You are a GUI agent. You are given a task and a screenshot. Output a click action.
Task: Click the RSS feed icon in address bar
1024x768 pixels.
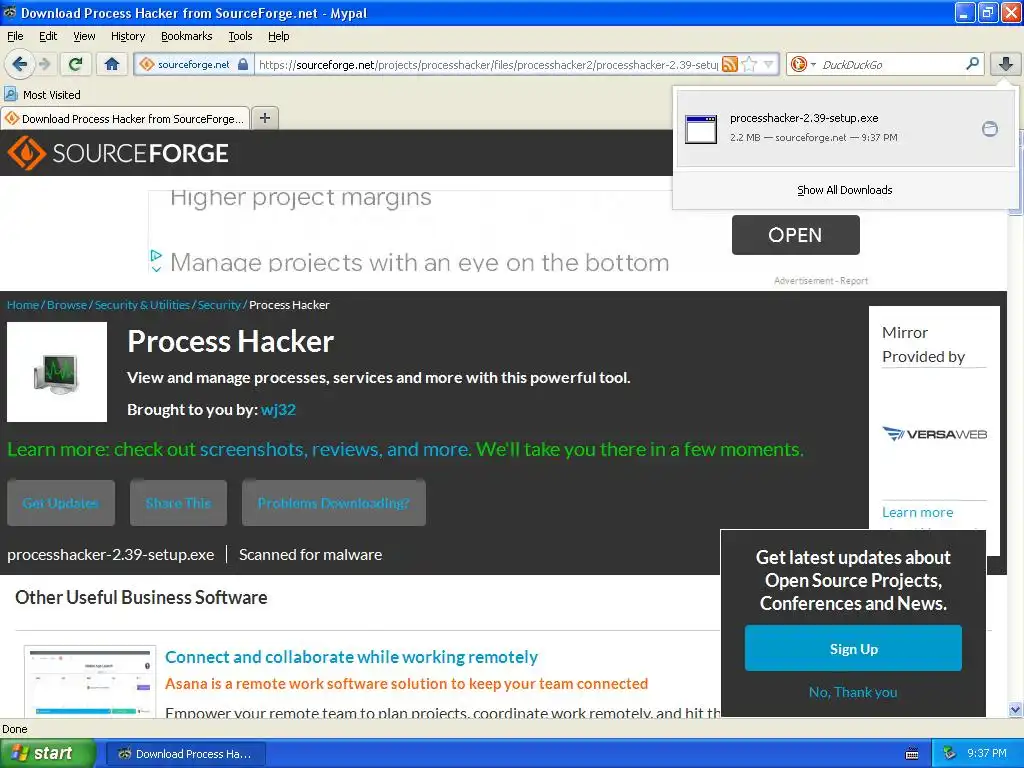tap(729, 64)
